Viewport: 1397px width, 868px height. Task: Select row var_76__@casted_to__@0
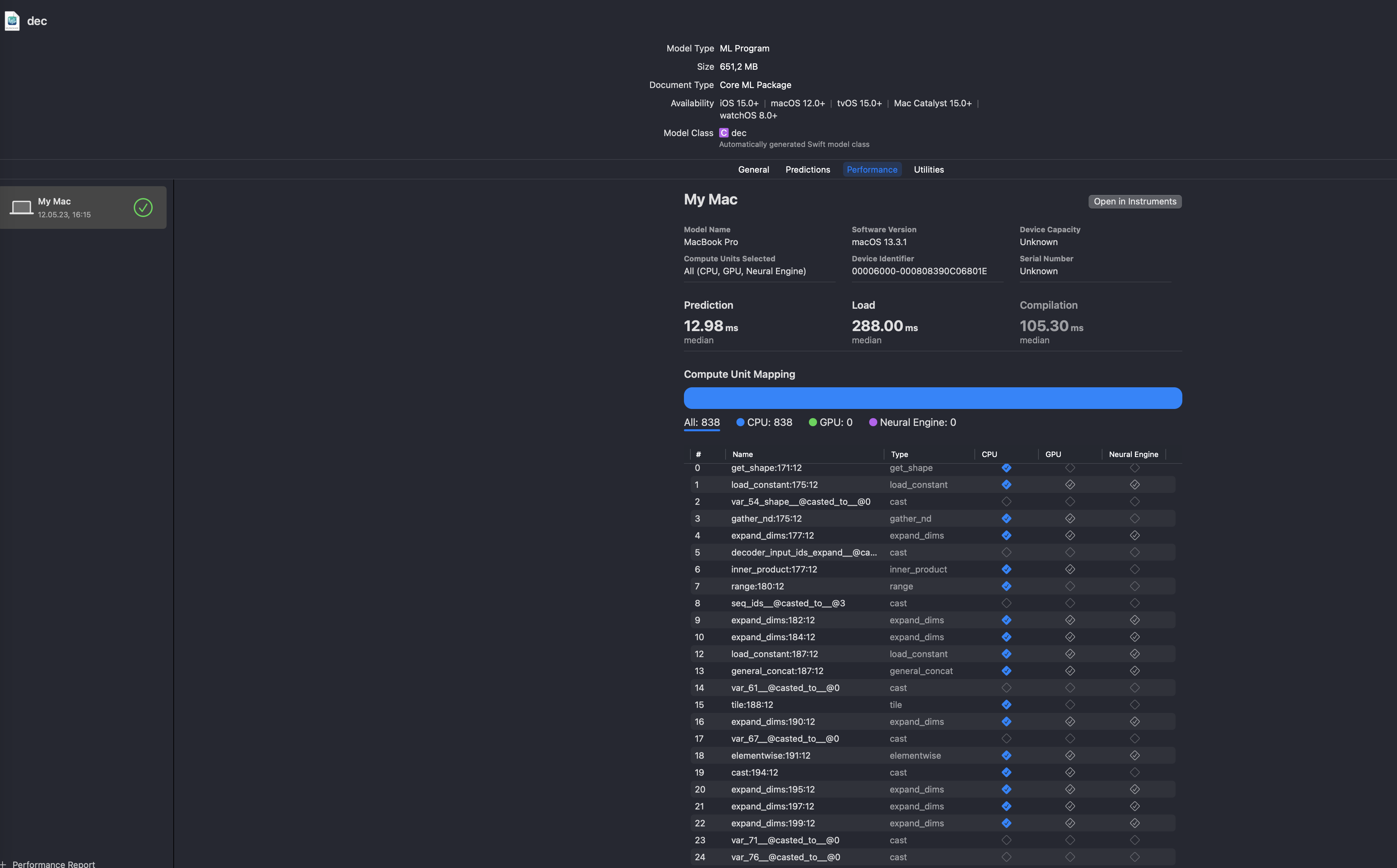(932, 857)
